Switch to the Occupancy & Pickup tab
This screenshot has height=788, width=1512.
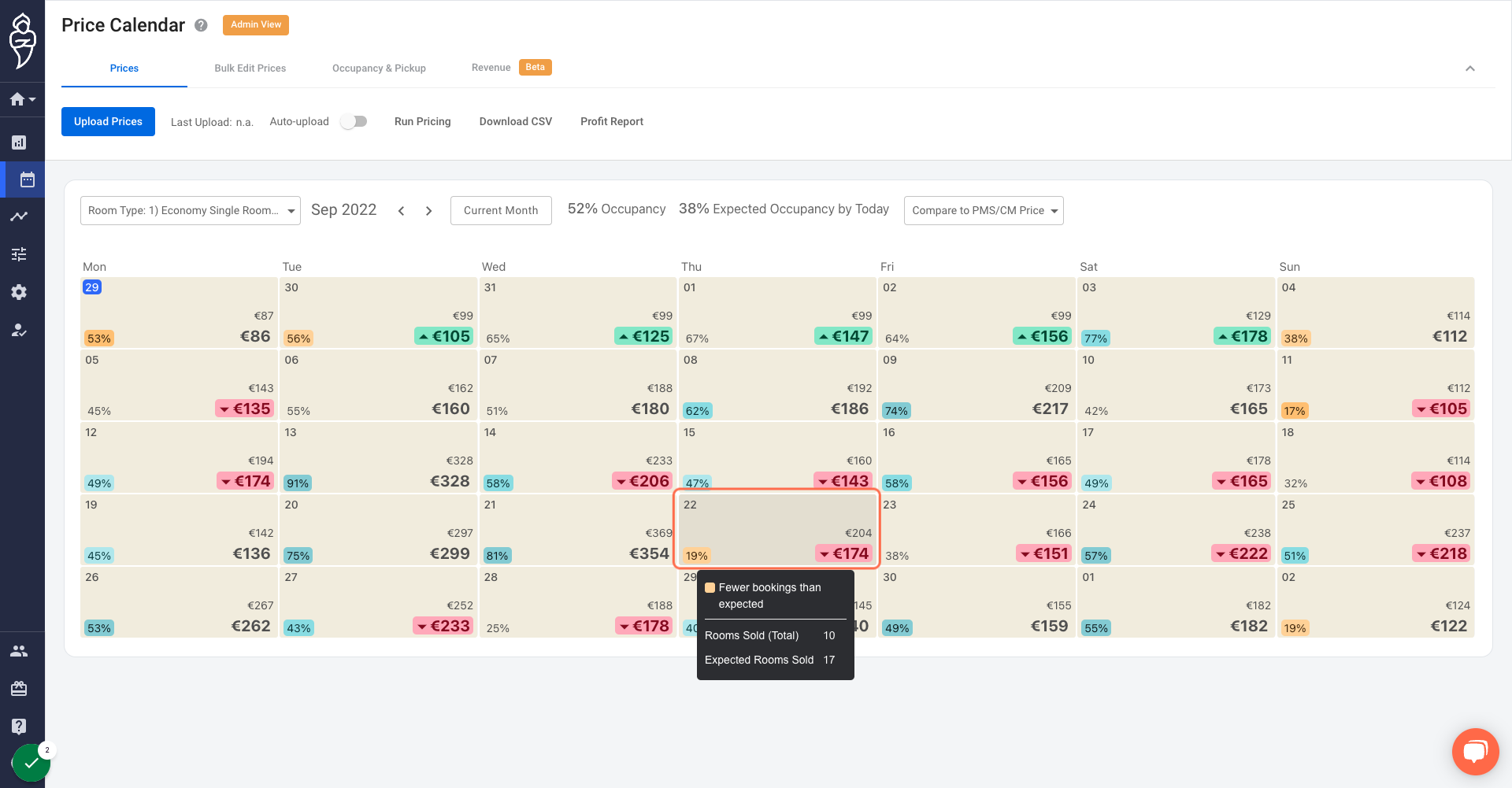pyautogui.click(x=379, y=68)
